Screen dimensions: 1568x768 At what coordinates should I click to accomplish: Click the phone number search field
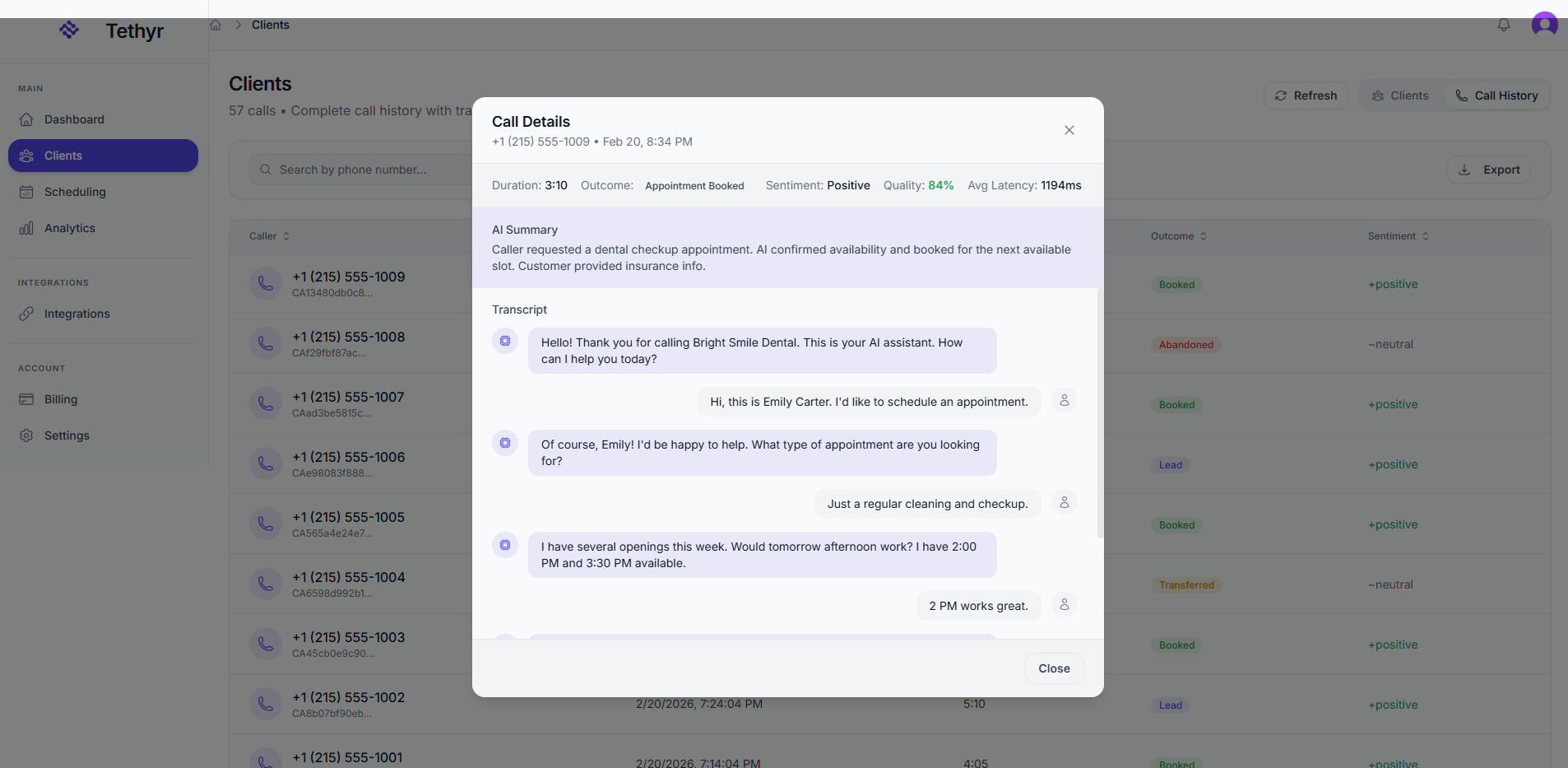point(354,170)
